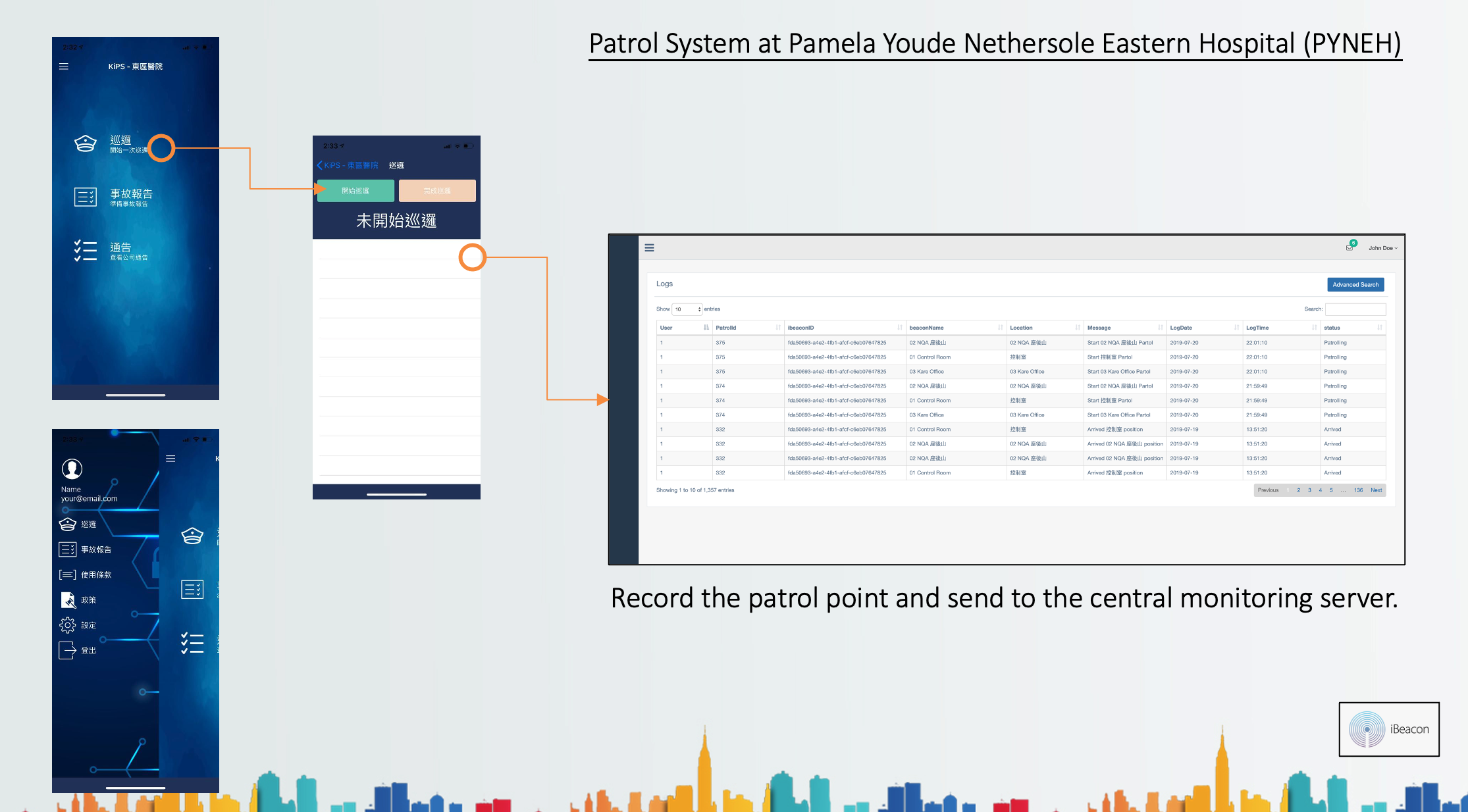Open page 2 of logs
This screenshot has width=1468, height=812.
1299,490
